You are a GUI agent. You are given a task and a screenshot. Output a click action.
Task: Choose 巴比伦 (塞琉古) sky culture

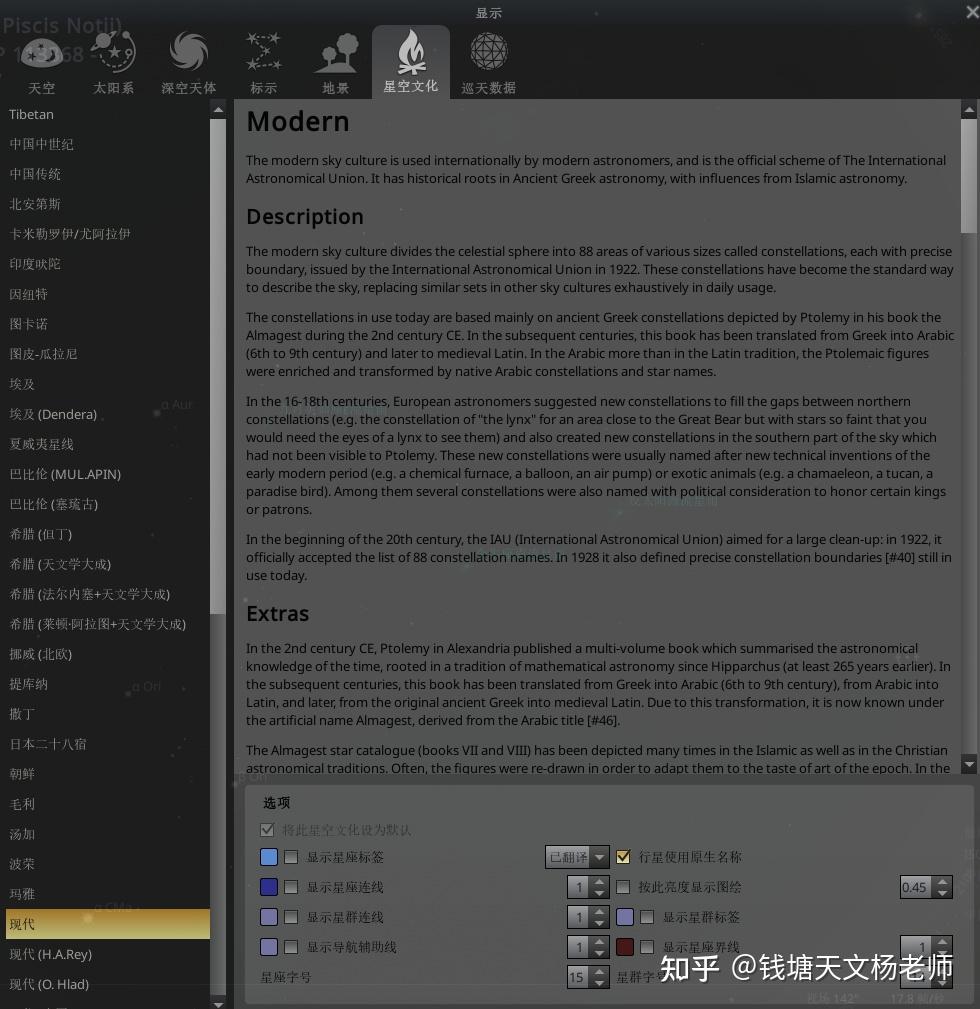pos(107,504)
